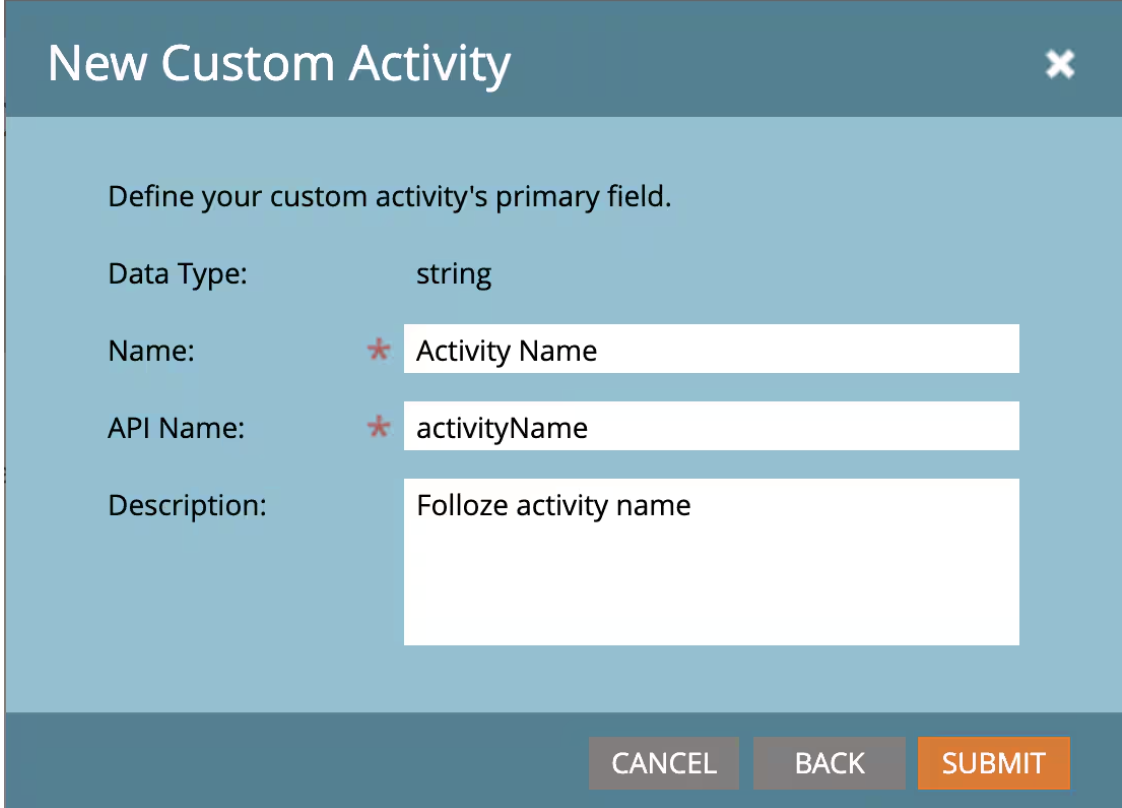
Task: Submit the custom activity form
Action: pyautogui.click(x=993, y=763)
